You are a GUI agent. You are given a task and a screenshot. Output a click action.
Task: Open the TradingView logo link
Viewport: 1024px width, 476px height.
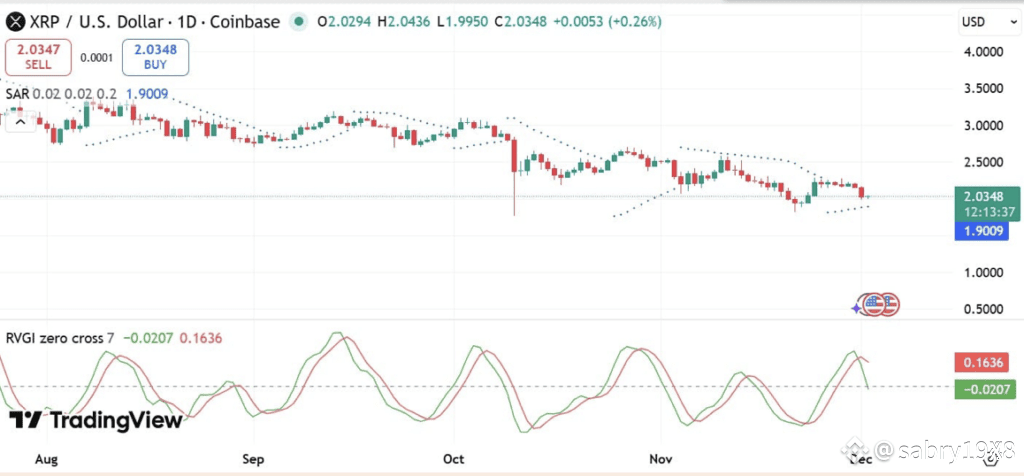pos(96,420)
